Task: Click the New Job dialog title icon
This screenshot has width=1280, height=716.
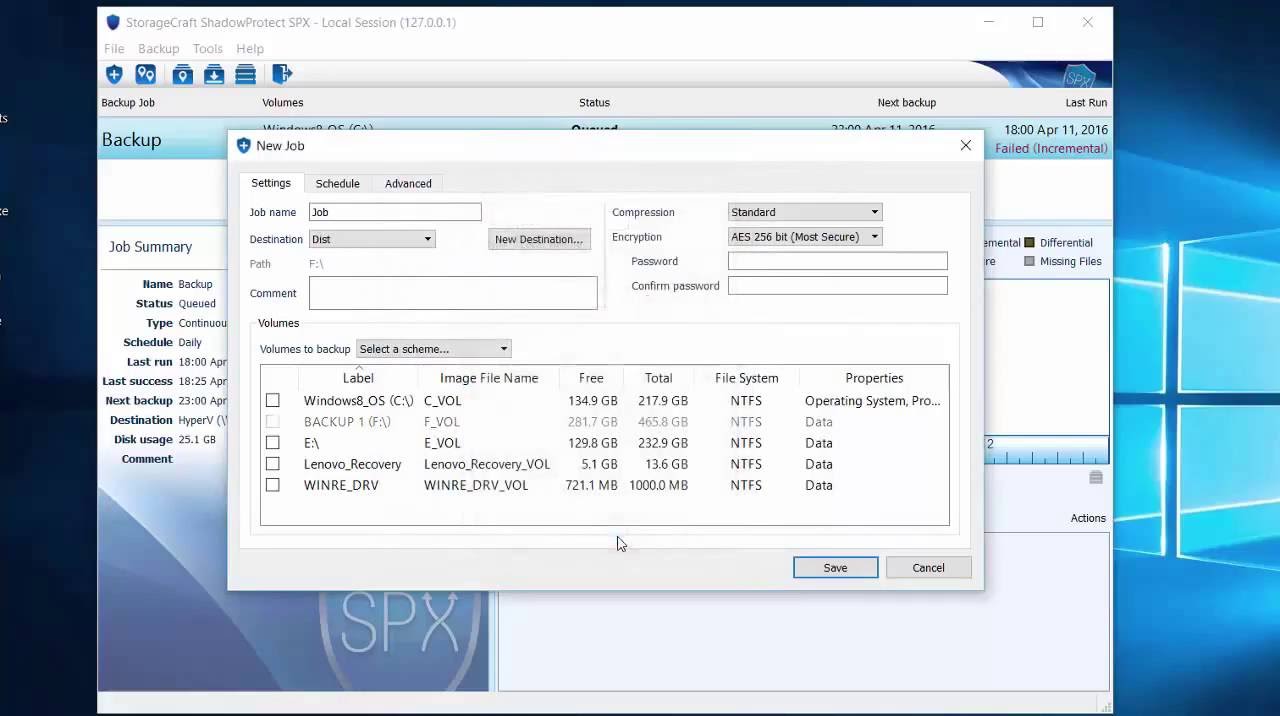Action: [243, 146]
